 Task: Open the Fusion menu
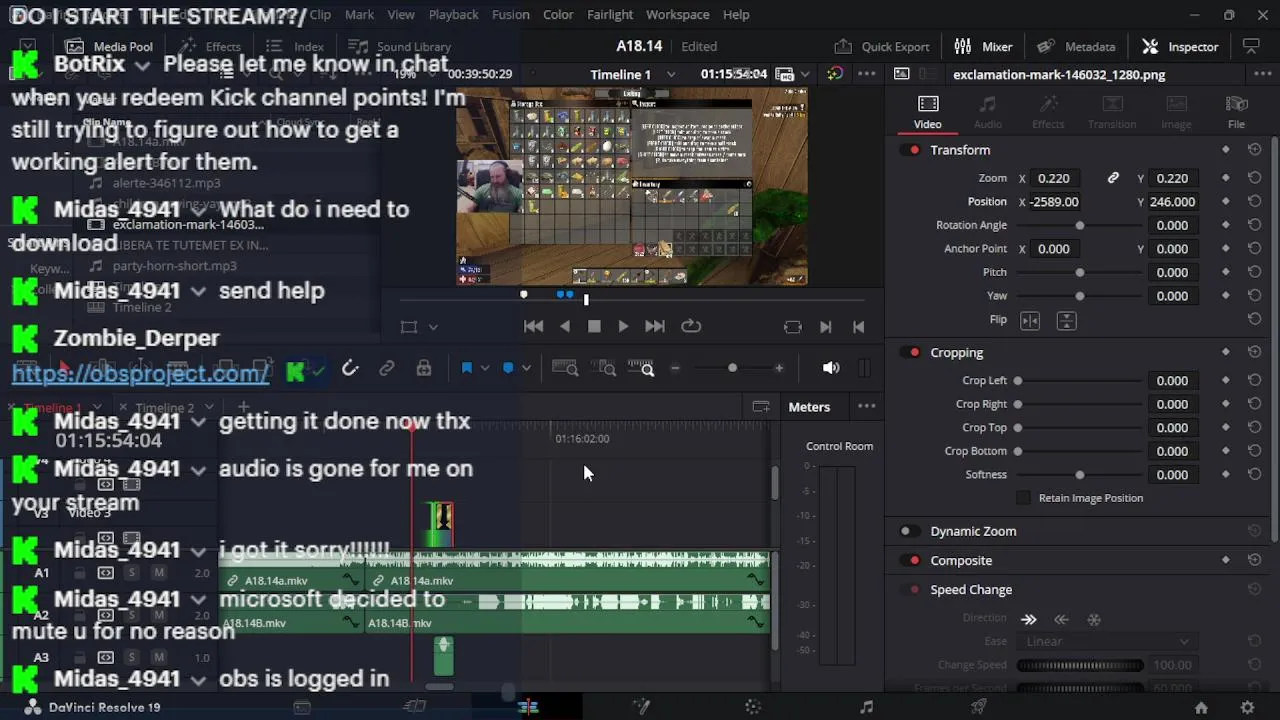click(x=511, y=15)
